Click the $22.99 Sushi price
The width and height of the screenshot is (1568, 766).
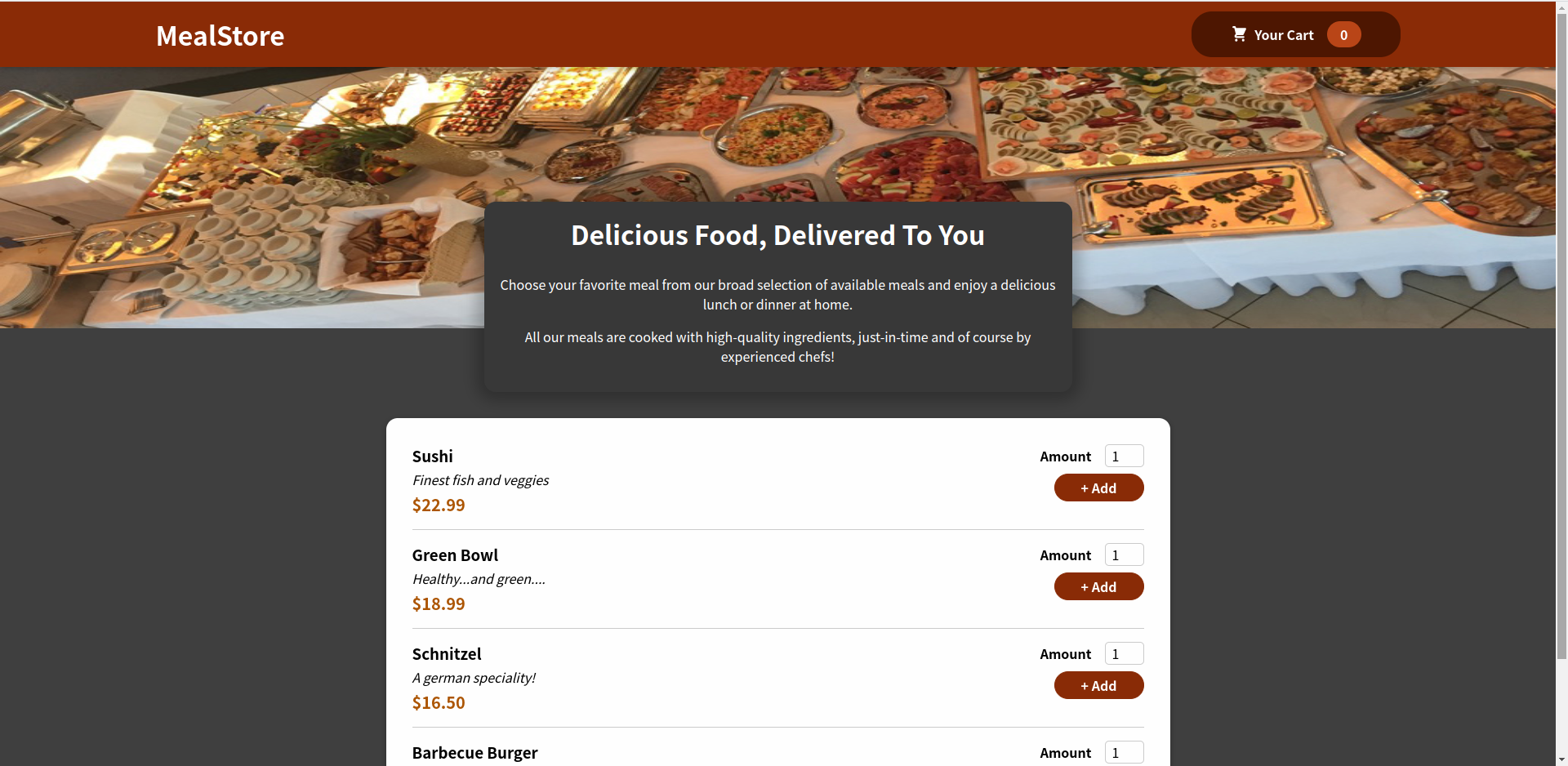coord(439,505)
